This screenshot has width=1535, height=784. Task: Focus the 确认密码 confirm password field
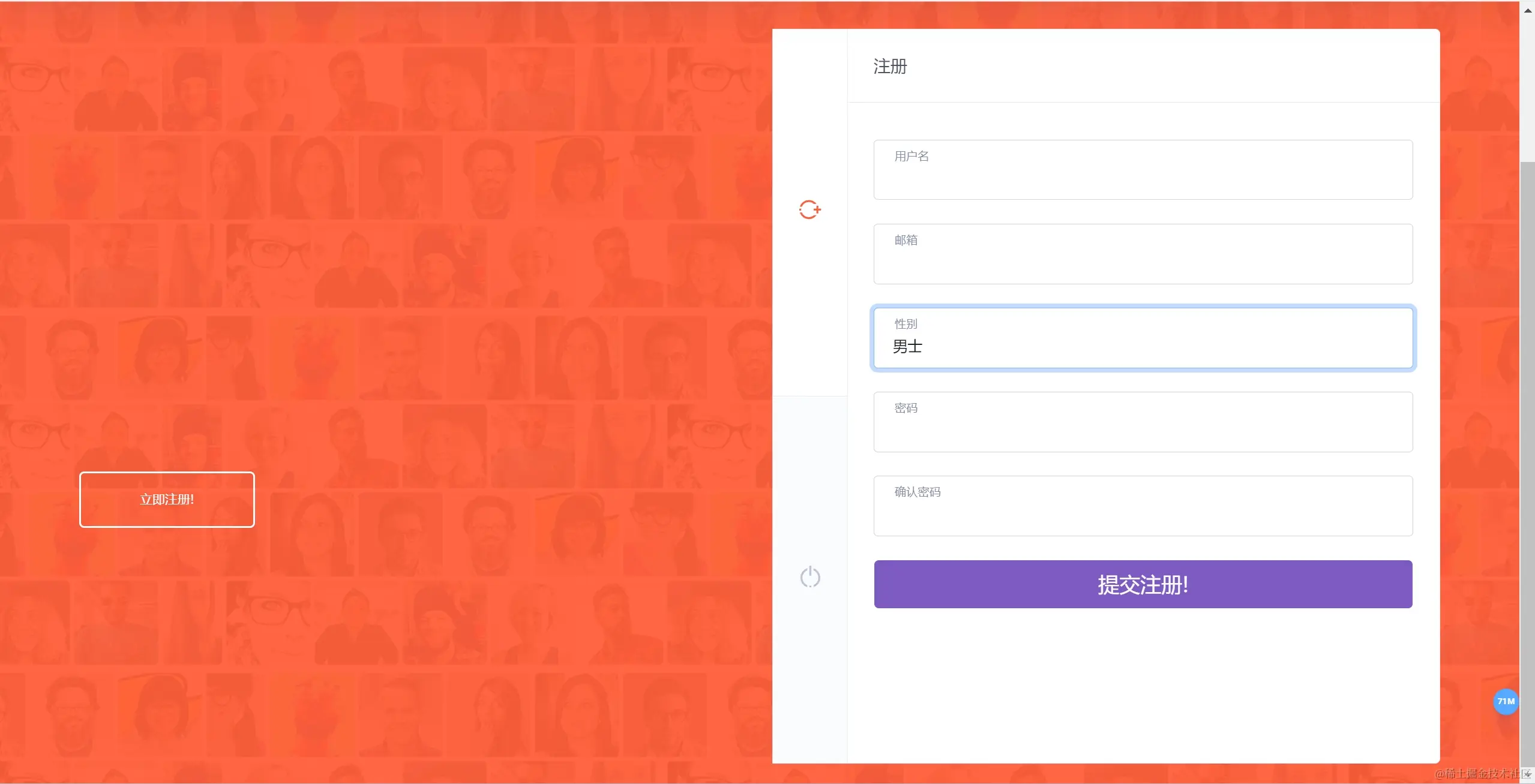(1143, 506)
